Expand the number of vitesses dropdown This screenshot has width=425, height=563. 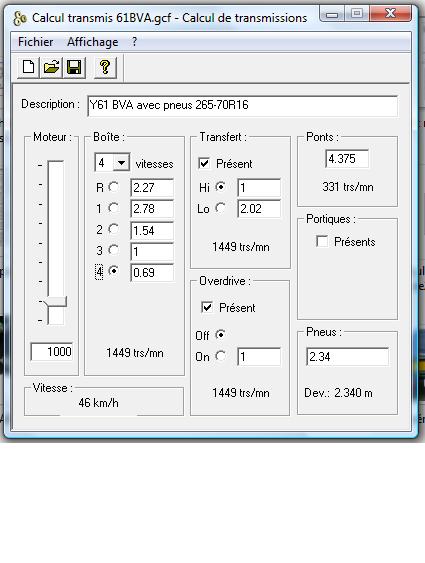(x=121, y=163)
